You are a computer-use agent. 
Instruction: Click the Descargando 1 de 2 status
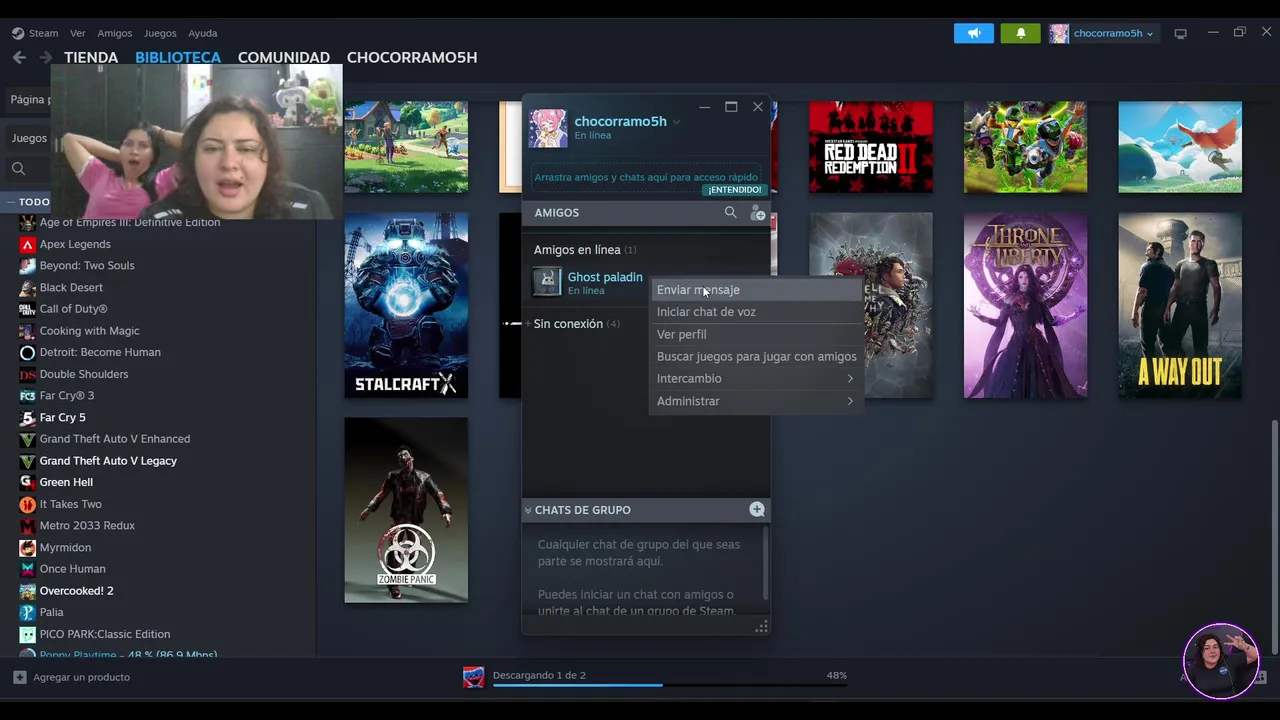pyautogui.click(x=539, y=675)
